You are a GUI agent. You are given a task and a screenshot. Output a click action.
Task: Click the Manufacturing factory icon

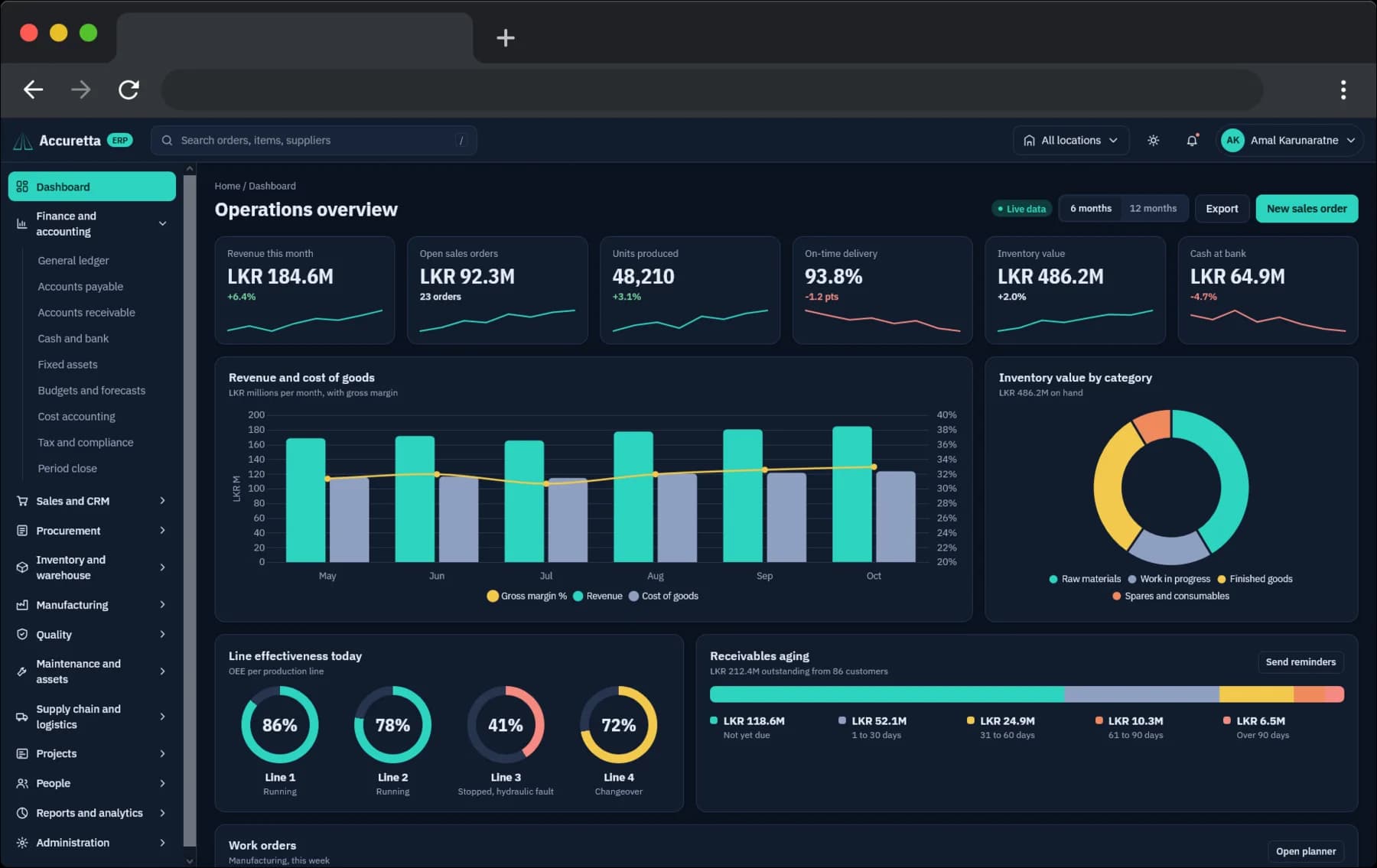tap(22, 605)
